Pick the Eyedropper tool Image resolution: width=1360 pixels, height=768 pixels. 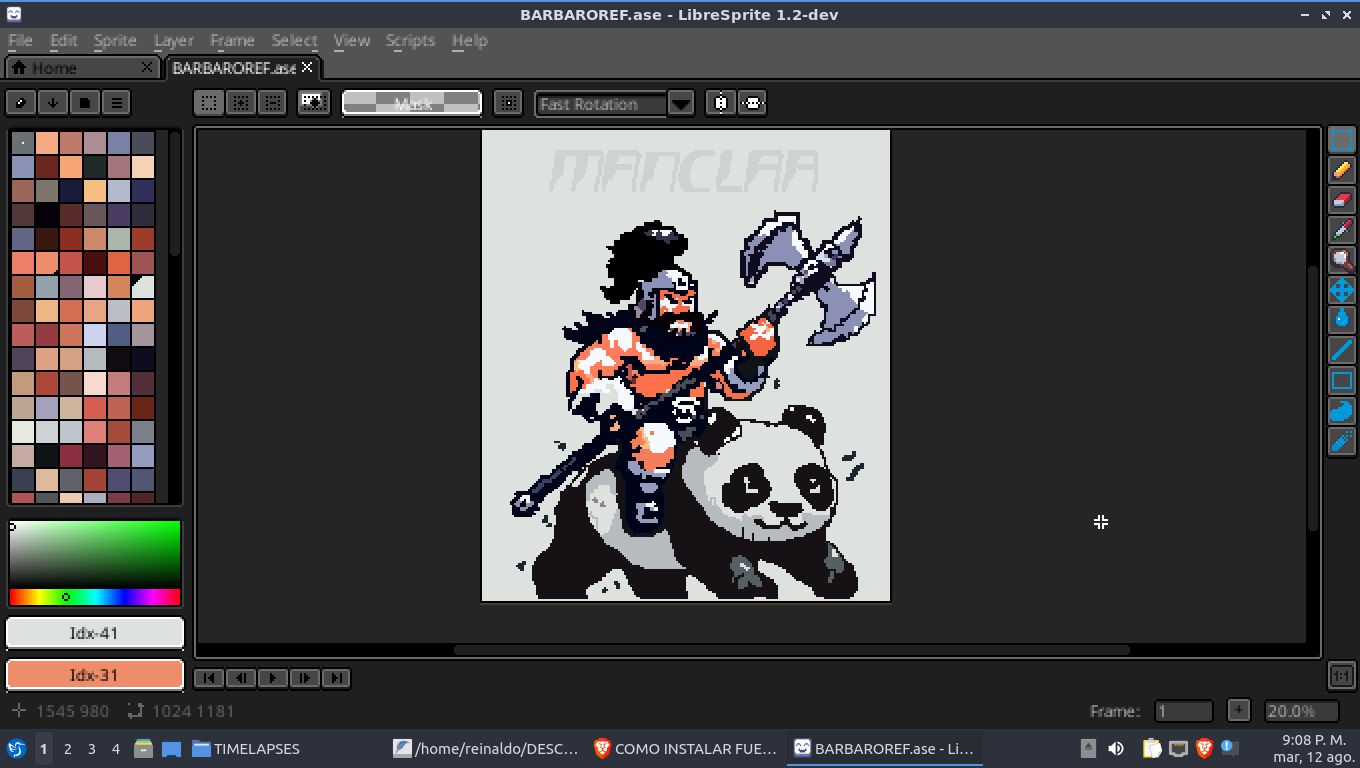[x=1341, y=230]
